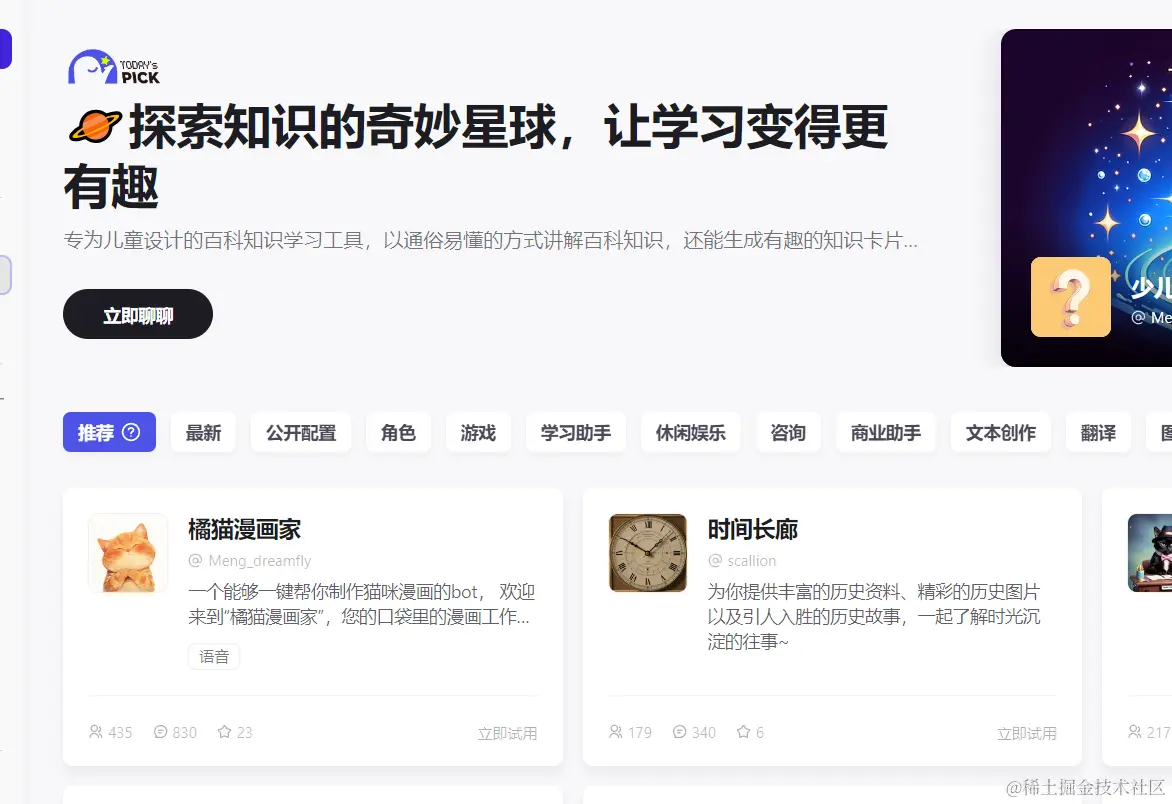The width and height of the screenshot is (1172, 804).
Task: Open the 学习助手 category tab
Action: coord(576,432)
